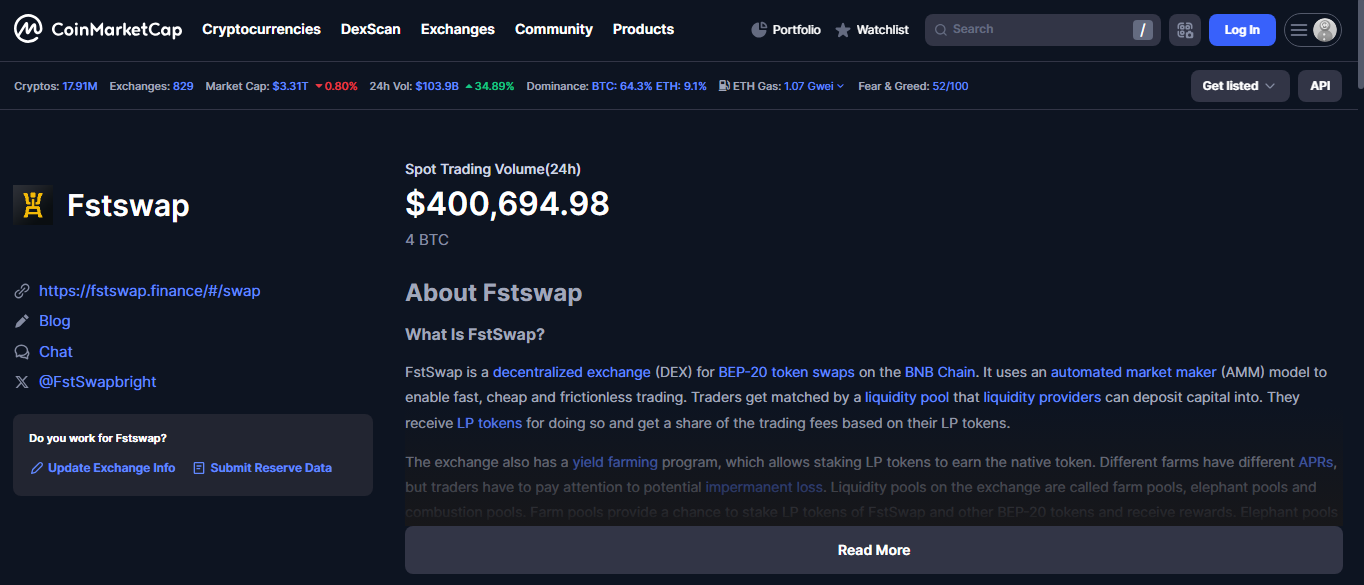Click Submit Reserve Data link
This screenshot has width=1364, height=585.
[271, 468]
